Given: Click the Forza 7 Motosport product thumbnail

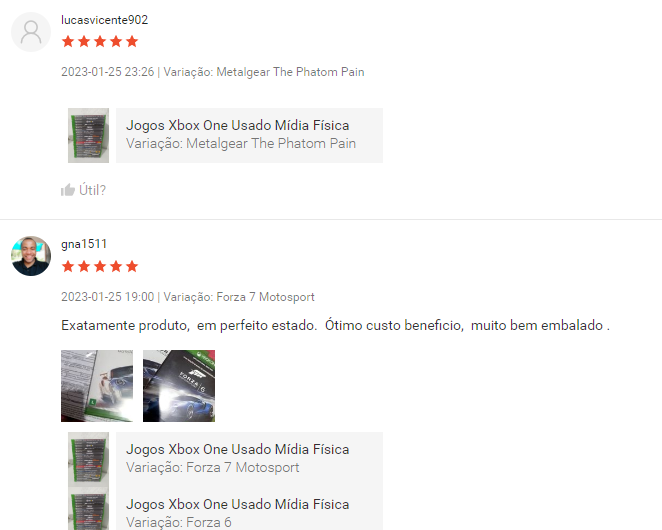Looking at the screenshot, I should tap(88, 459).
